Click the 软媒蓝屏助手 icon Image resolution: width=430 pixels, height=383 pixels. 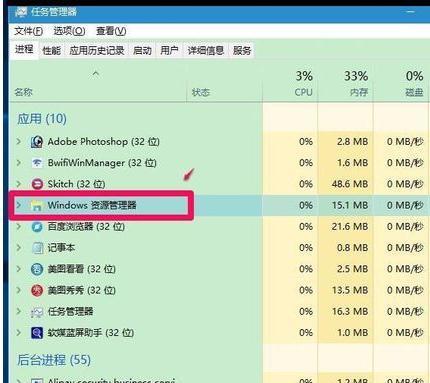pyautogui.click(x=37, y=333)
